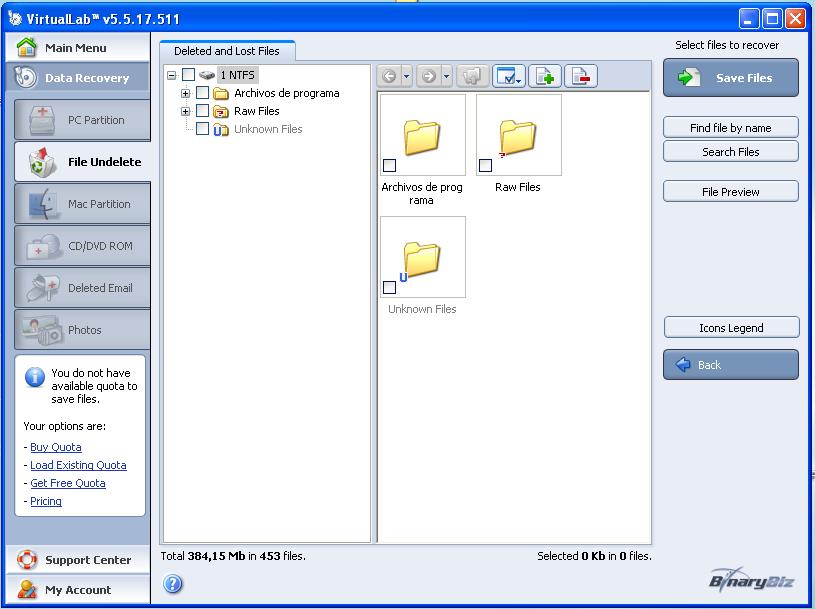
Task: Open the back history dropdown arrow
Action: point(406,76)
